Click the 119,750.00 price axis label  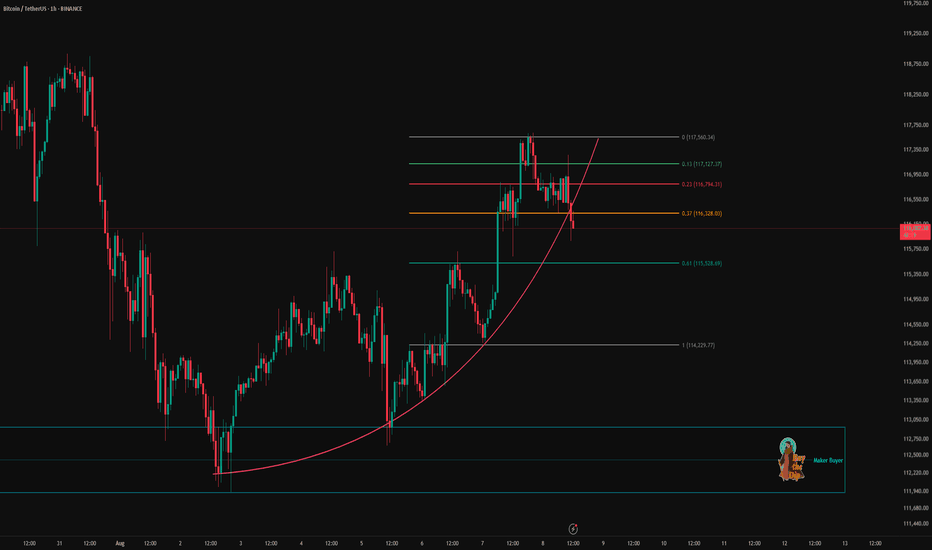[916, 3]
